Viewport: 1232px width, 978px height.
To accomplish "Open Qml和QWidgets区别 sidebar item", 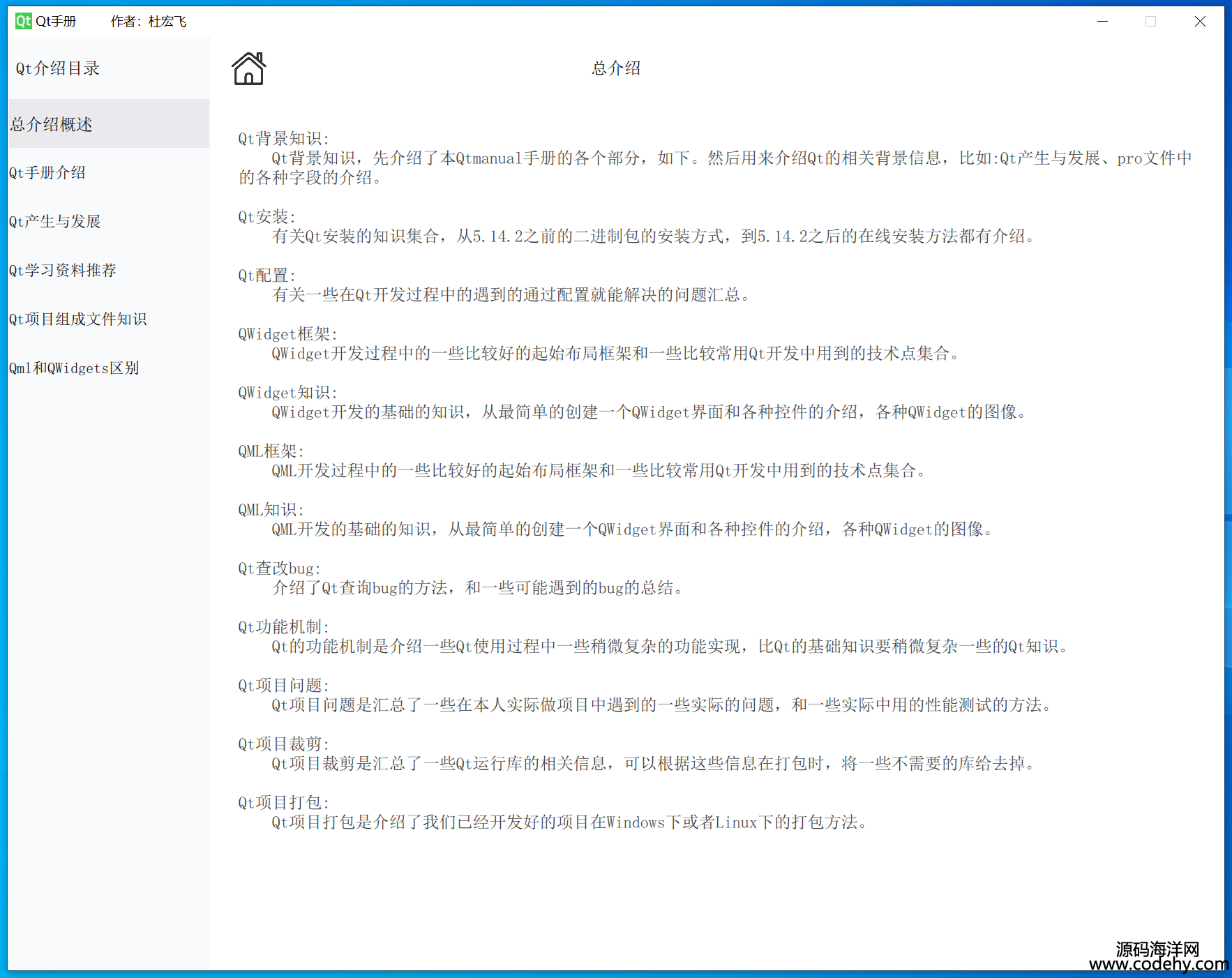I will pos(108,368).
